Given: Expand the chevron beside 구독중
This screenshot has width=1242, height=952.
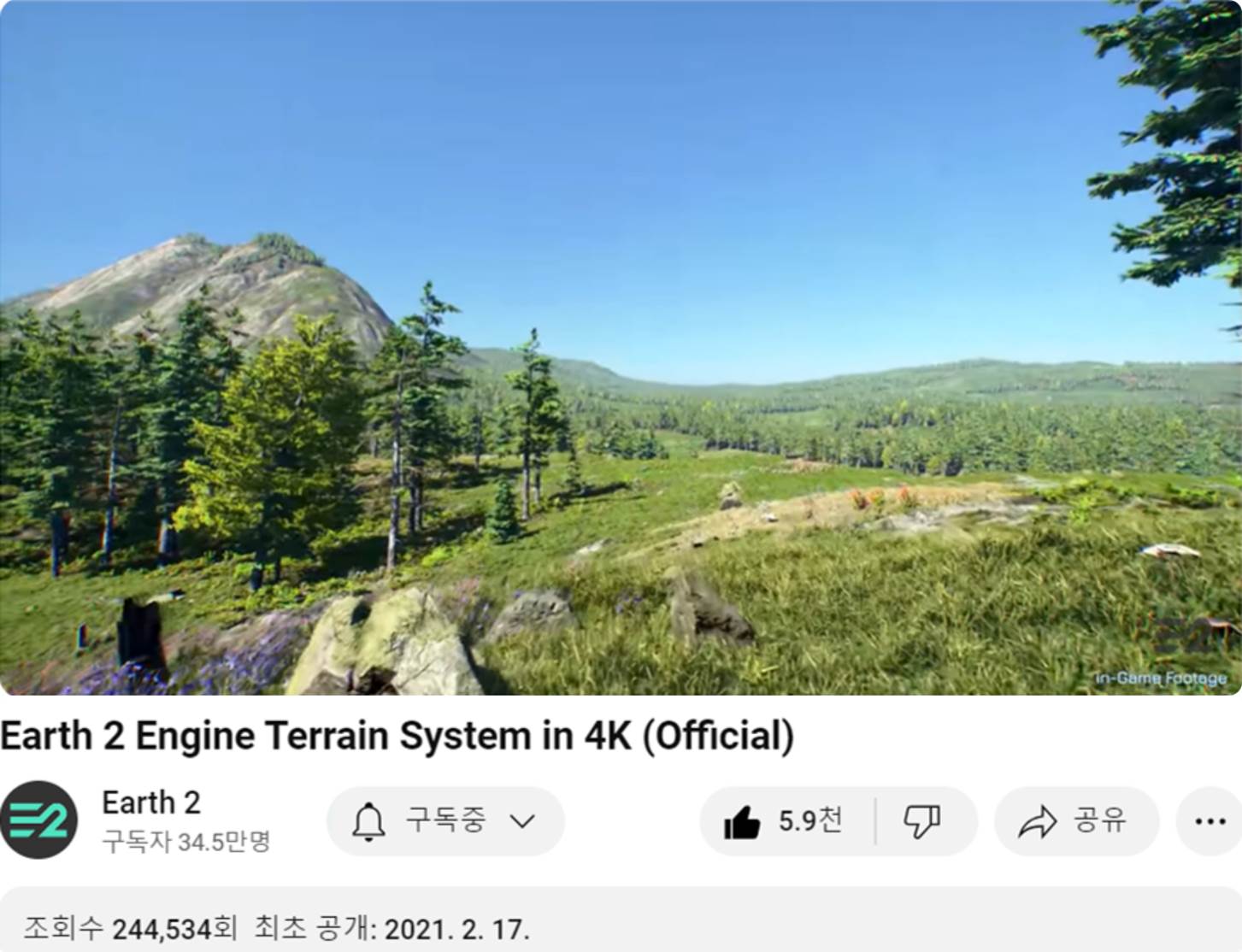Looking at the screenshot, I should [x=522, y=821].
